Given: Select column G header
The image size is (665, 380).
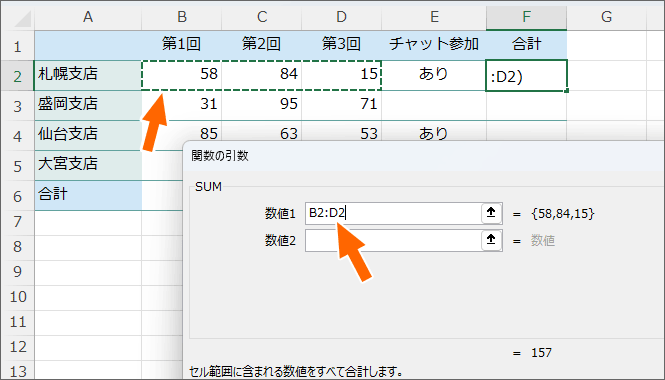Looking at the screenshot, I should (606, 17).
